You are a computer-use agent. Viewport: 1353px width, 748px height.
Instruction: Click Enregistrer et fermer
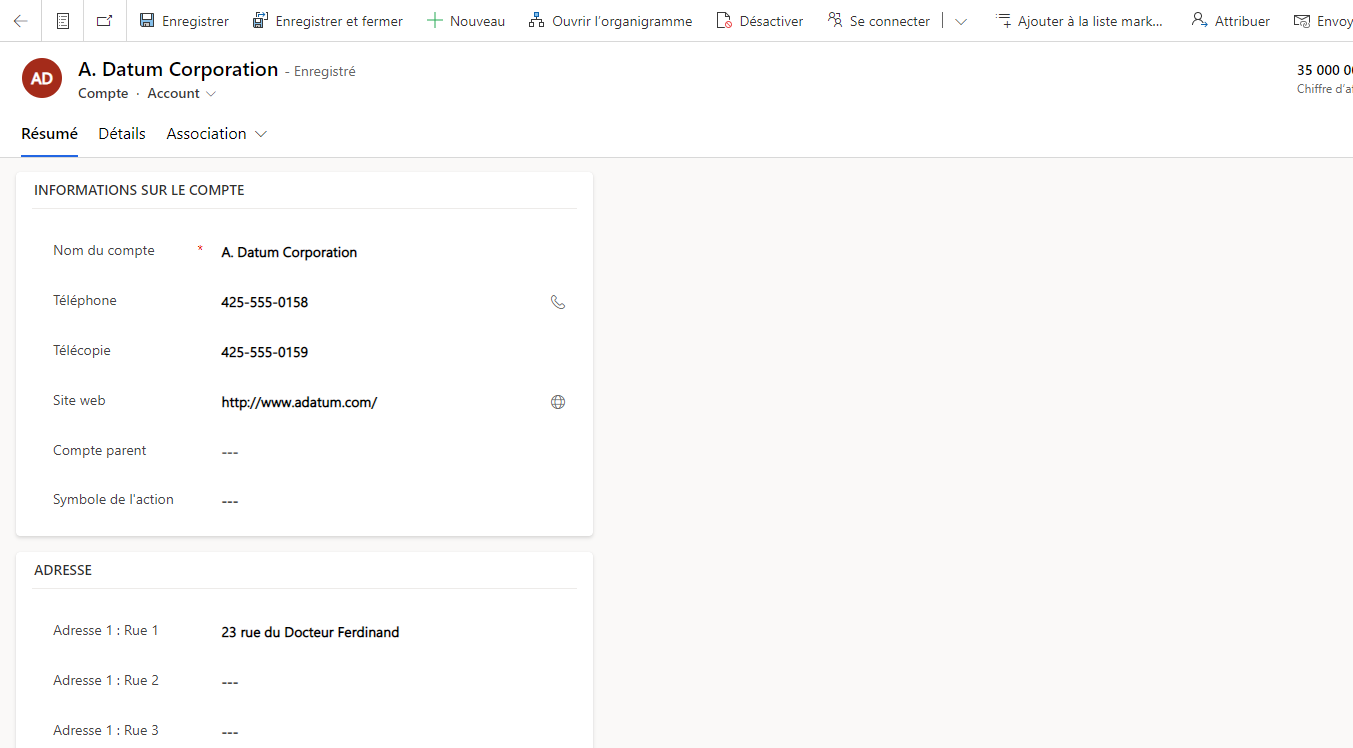(328, 21)
